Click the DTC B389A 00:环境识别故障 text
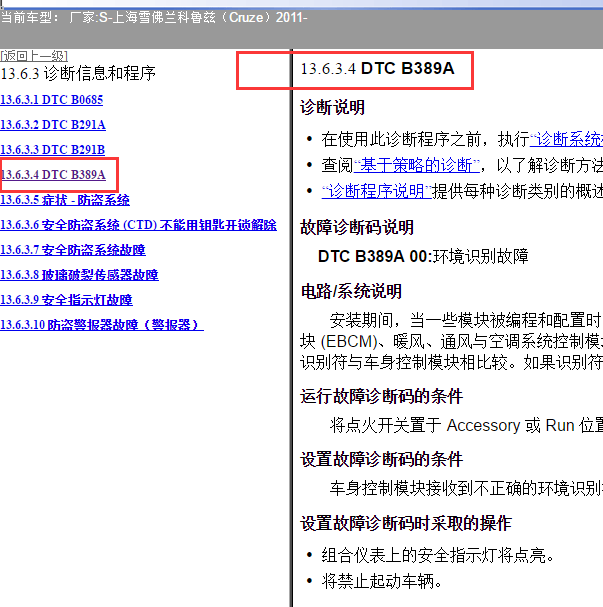This screenshot has width=603, height=607. 423,256
